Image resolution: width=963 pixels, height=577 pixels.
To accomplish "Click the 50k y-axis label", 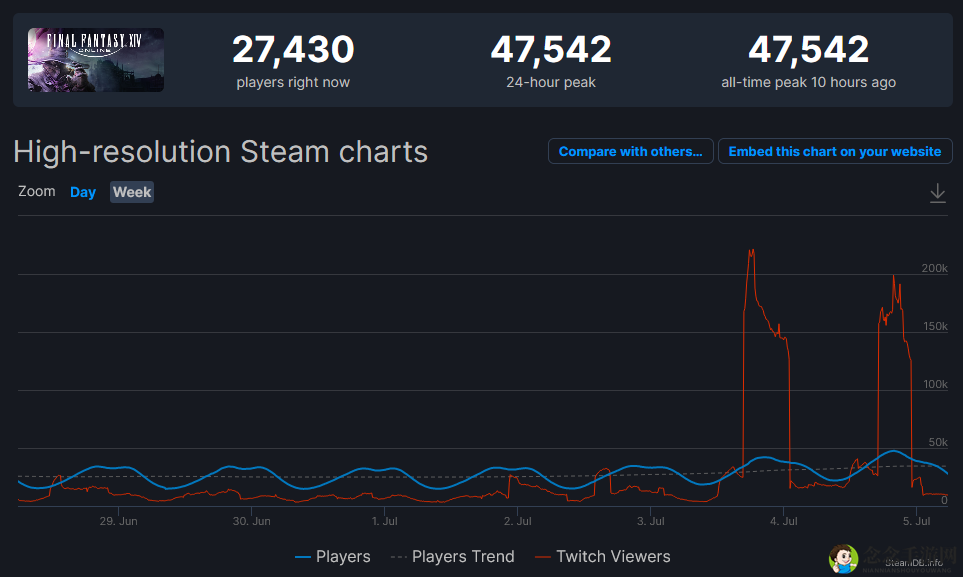I will (938, 442).
